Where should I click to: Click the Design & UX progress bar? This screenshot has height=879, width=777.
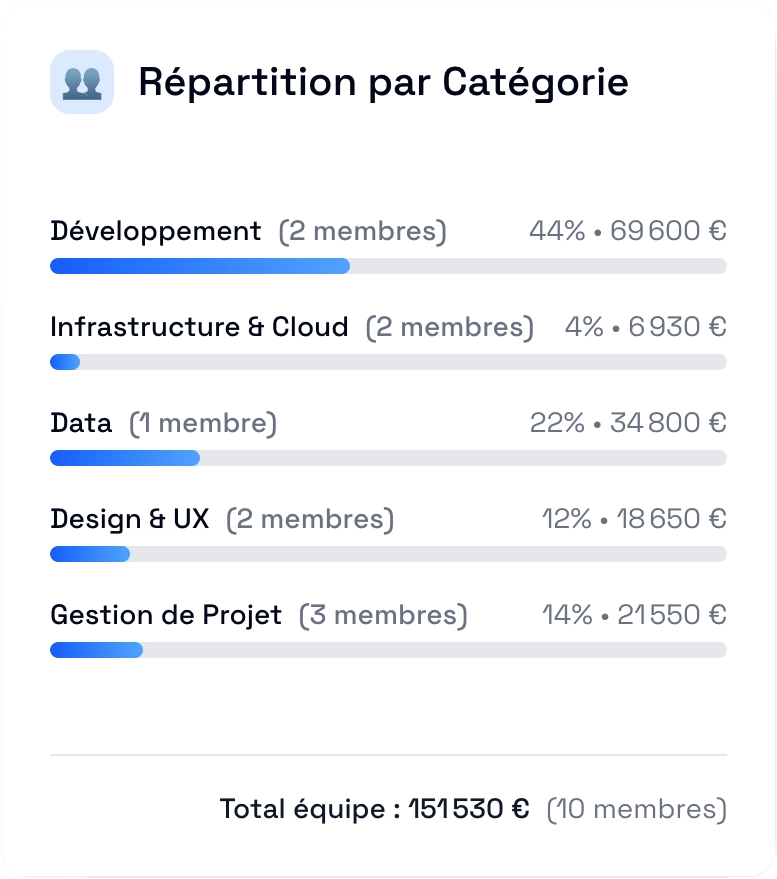pyautogui.click(x=388, y=554)
